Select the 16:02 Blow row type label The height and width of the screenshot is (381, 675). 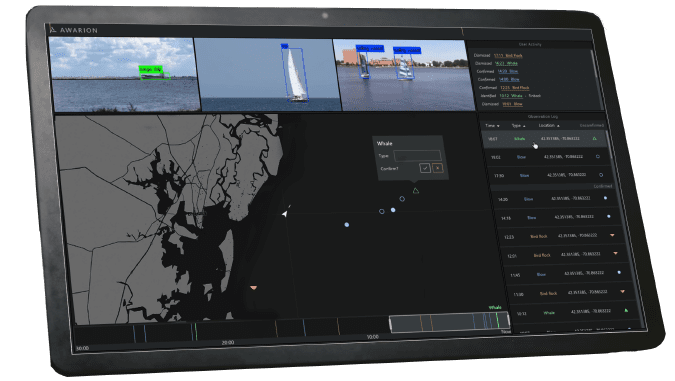(521, 157)
